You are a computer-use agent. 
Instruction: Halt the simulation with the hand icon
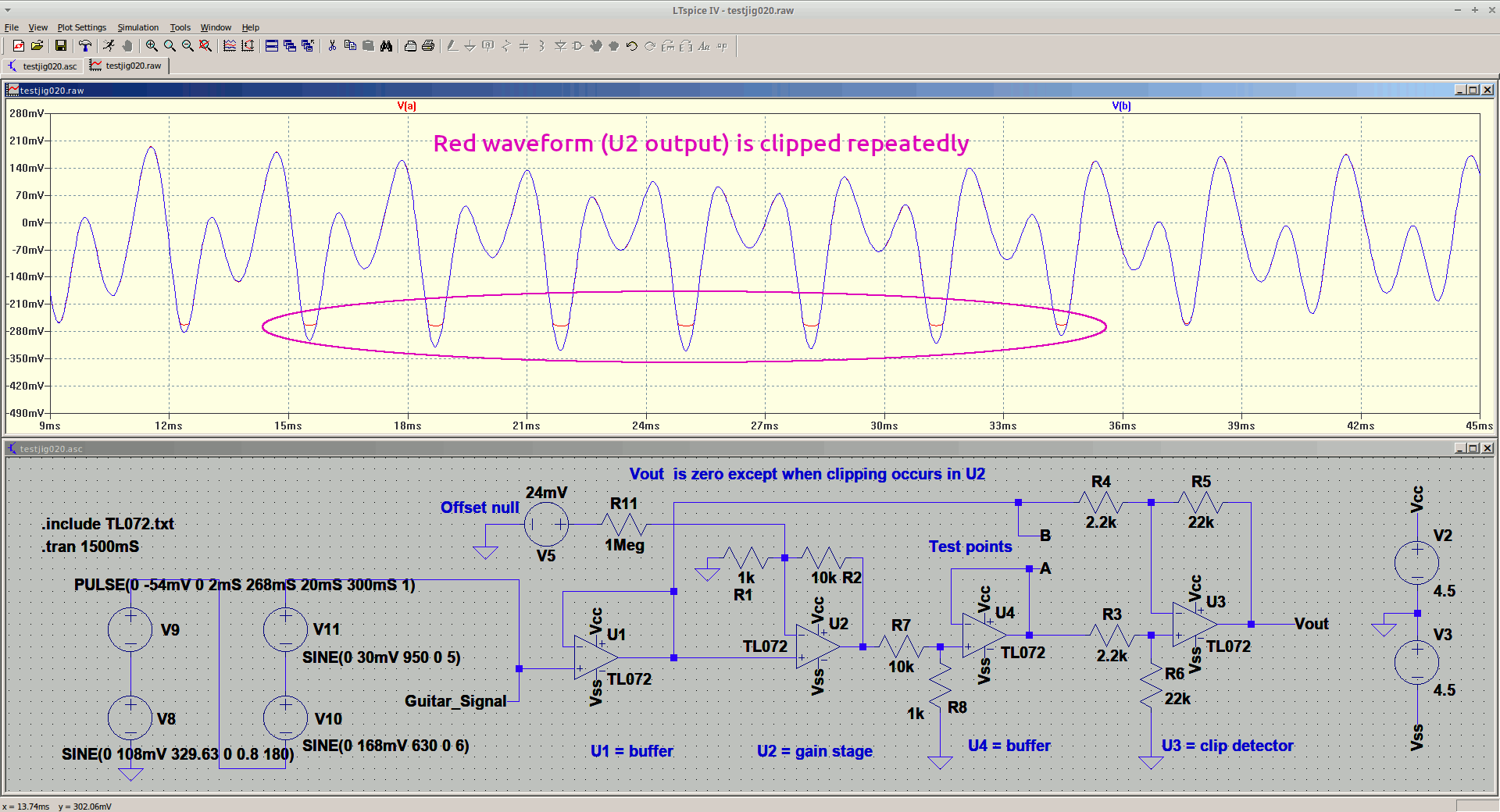[127, 46]
